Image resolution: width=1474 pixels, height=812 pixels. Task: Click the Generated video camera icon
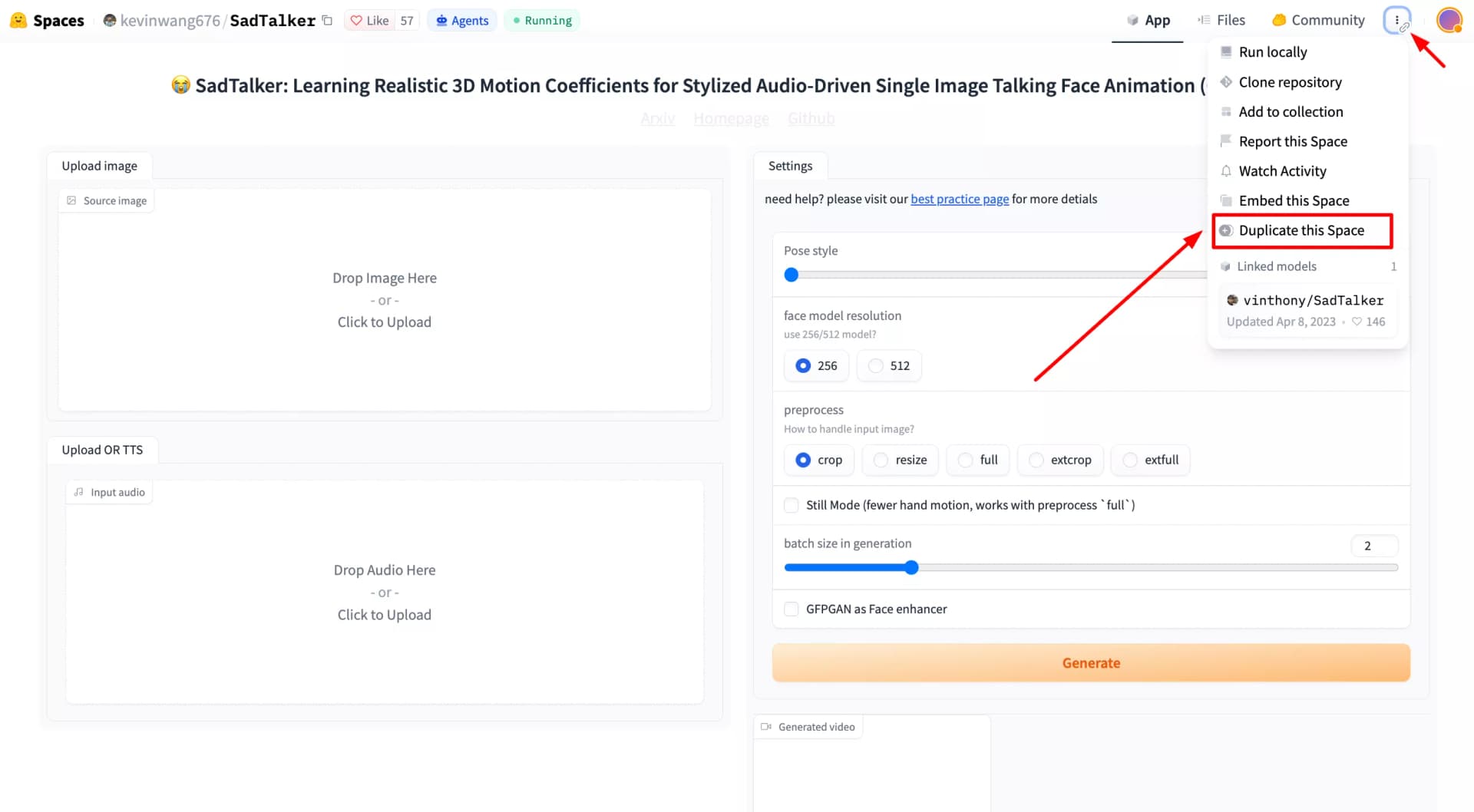click(x=766, y=727)
